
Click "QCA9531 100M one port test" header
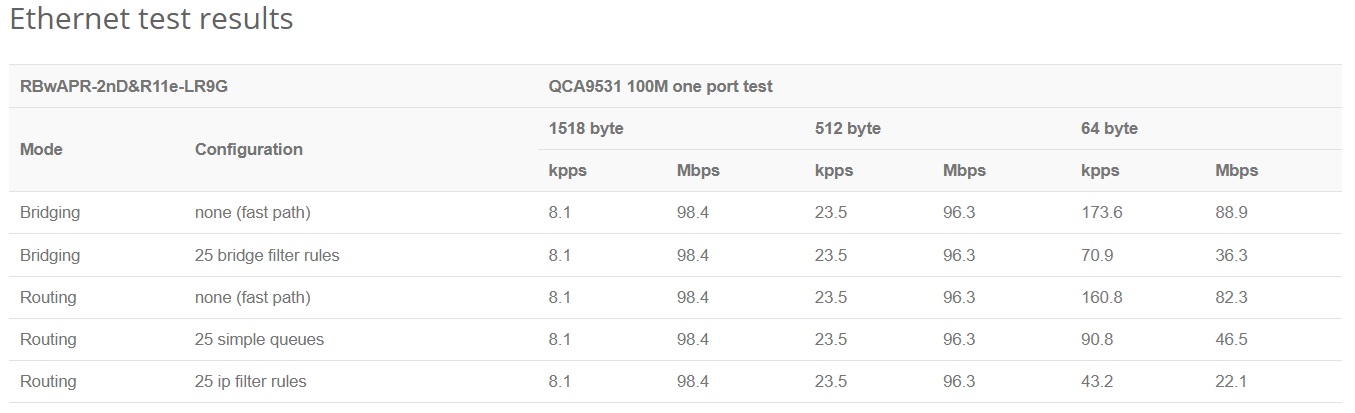[660, 86]
